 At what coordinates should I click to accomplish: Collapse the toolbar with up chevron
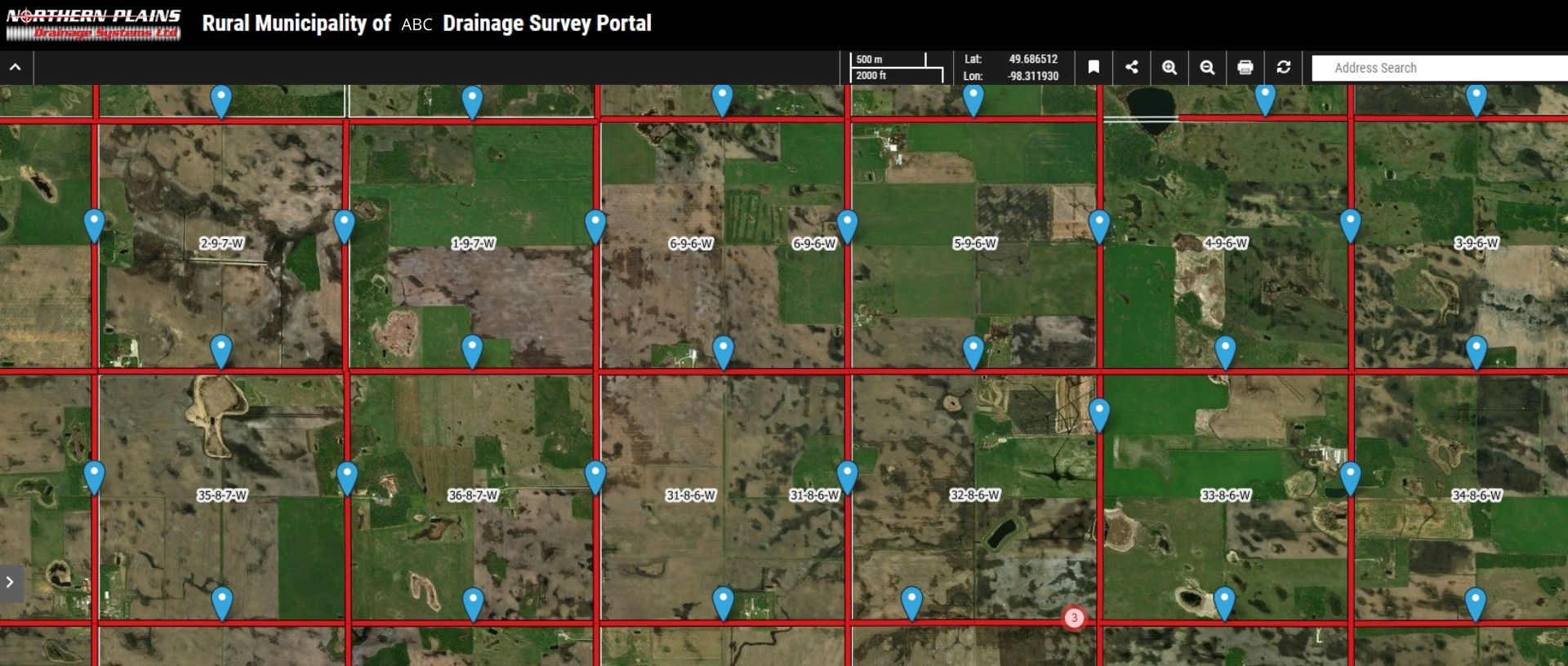pos(16,68)
